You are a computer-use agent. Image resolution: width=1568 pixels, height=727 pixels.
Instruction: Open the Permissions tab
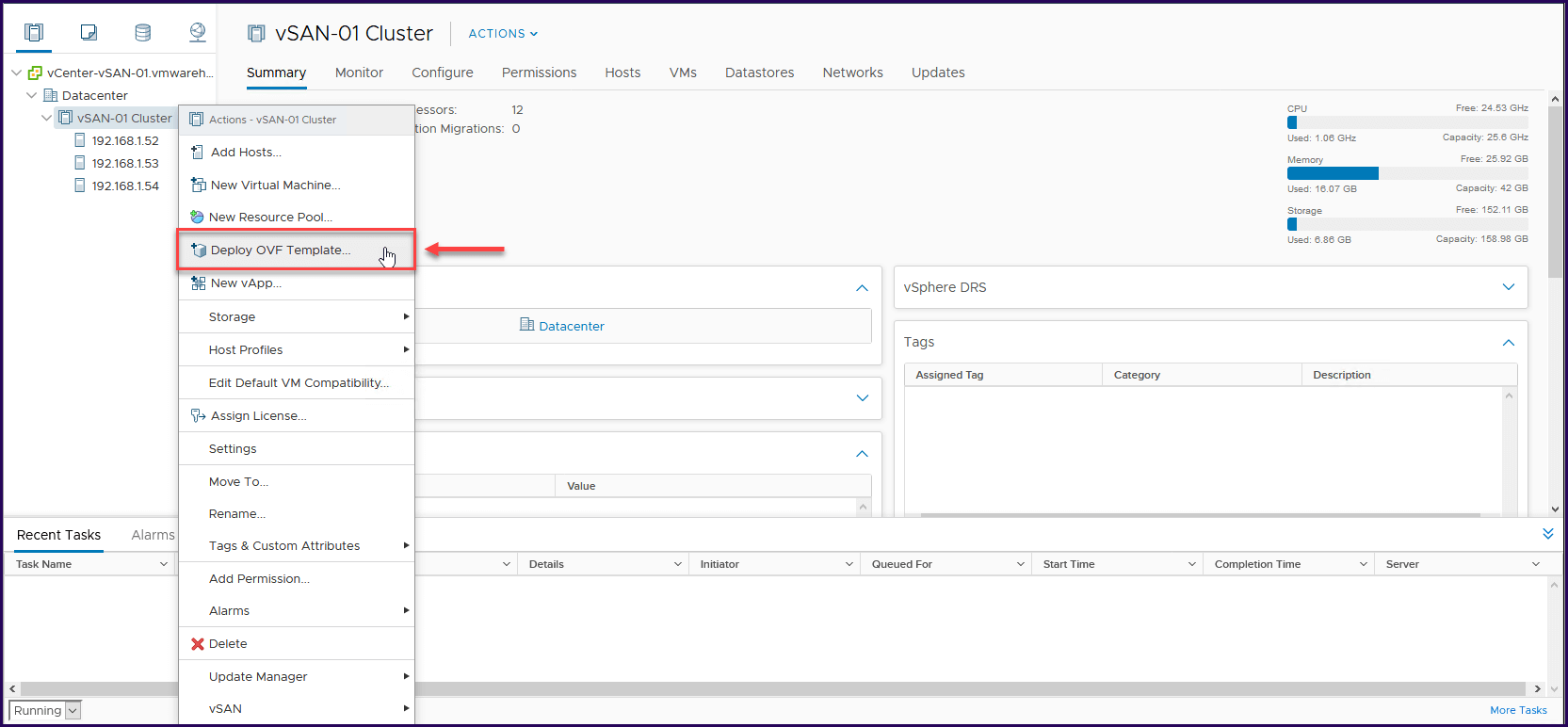(539, 73)
